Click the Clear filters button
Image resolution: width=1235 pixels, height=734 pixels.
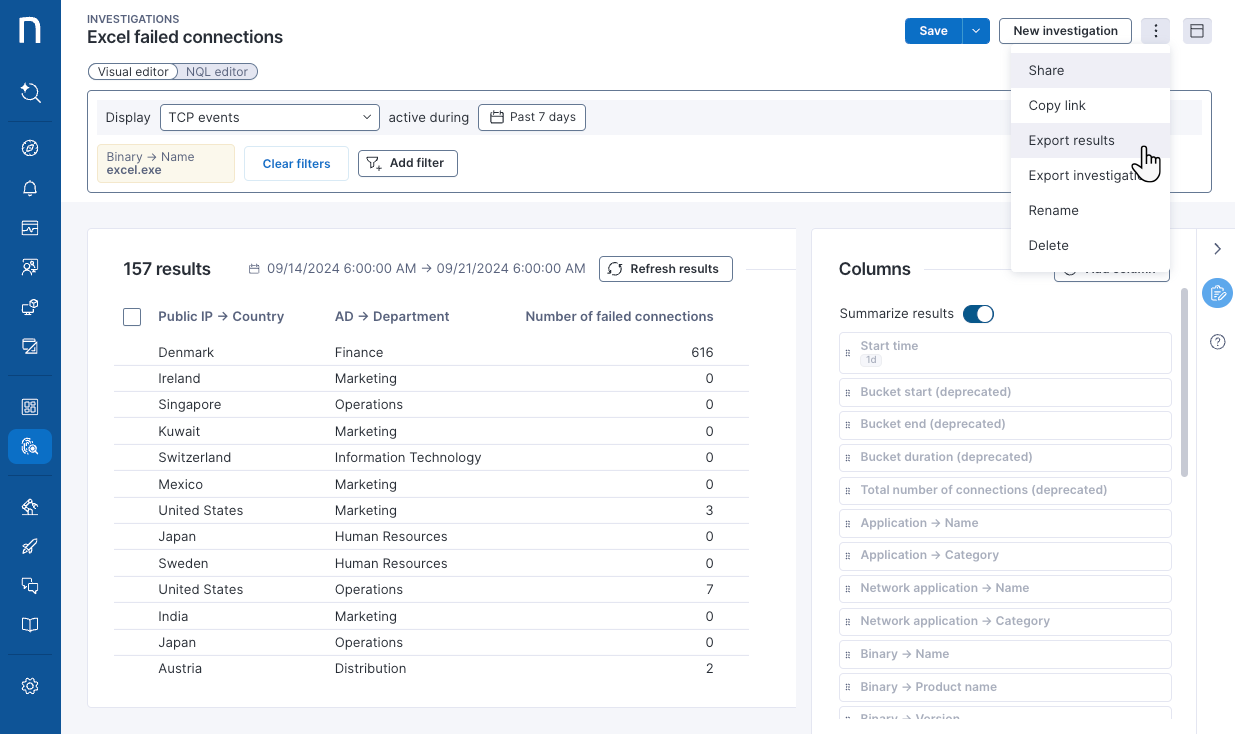pyautogui.click(x=296, y=164)
